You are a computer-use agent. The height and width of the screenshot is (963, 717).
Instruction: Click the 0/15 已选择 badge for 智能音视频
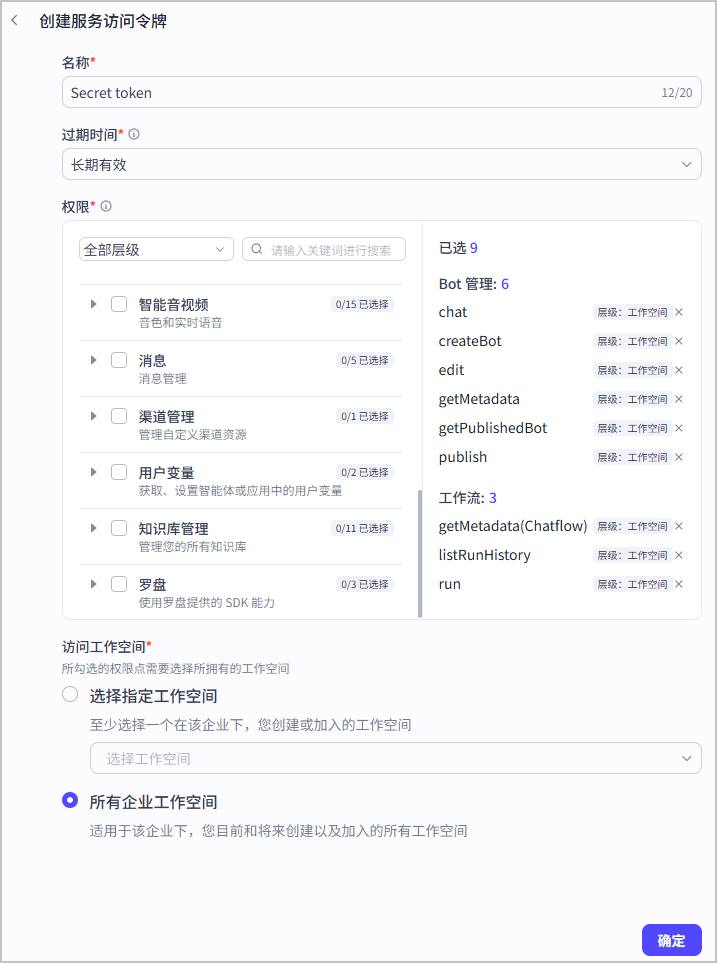point(362,304)
